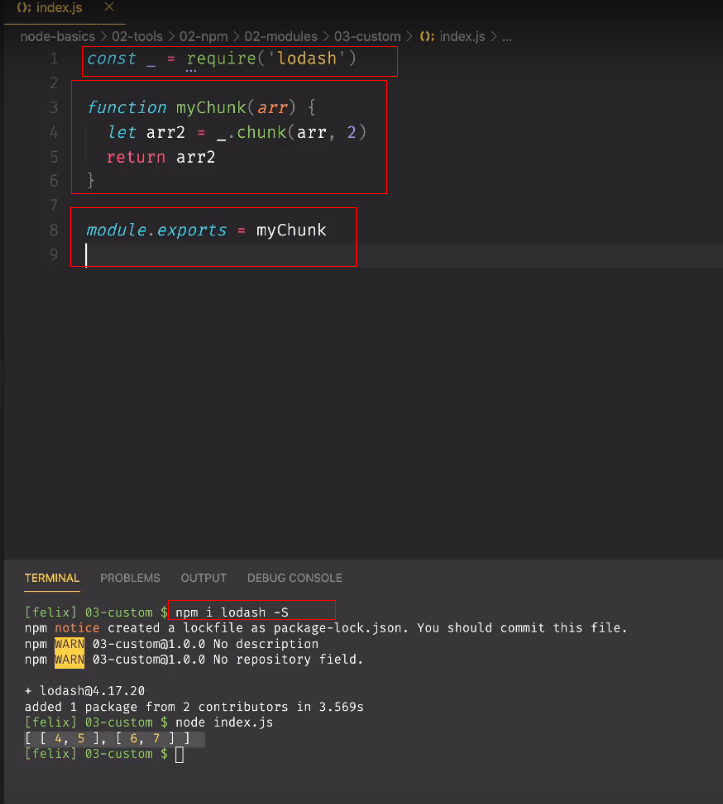Click the 'lodash' string in require call

(307, 58)
